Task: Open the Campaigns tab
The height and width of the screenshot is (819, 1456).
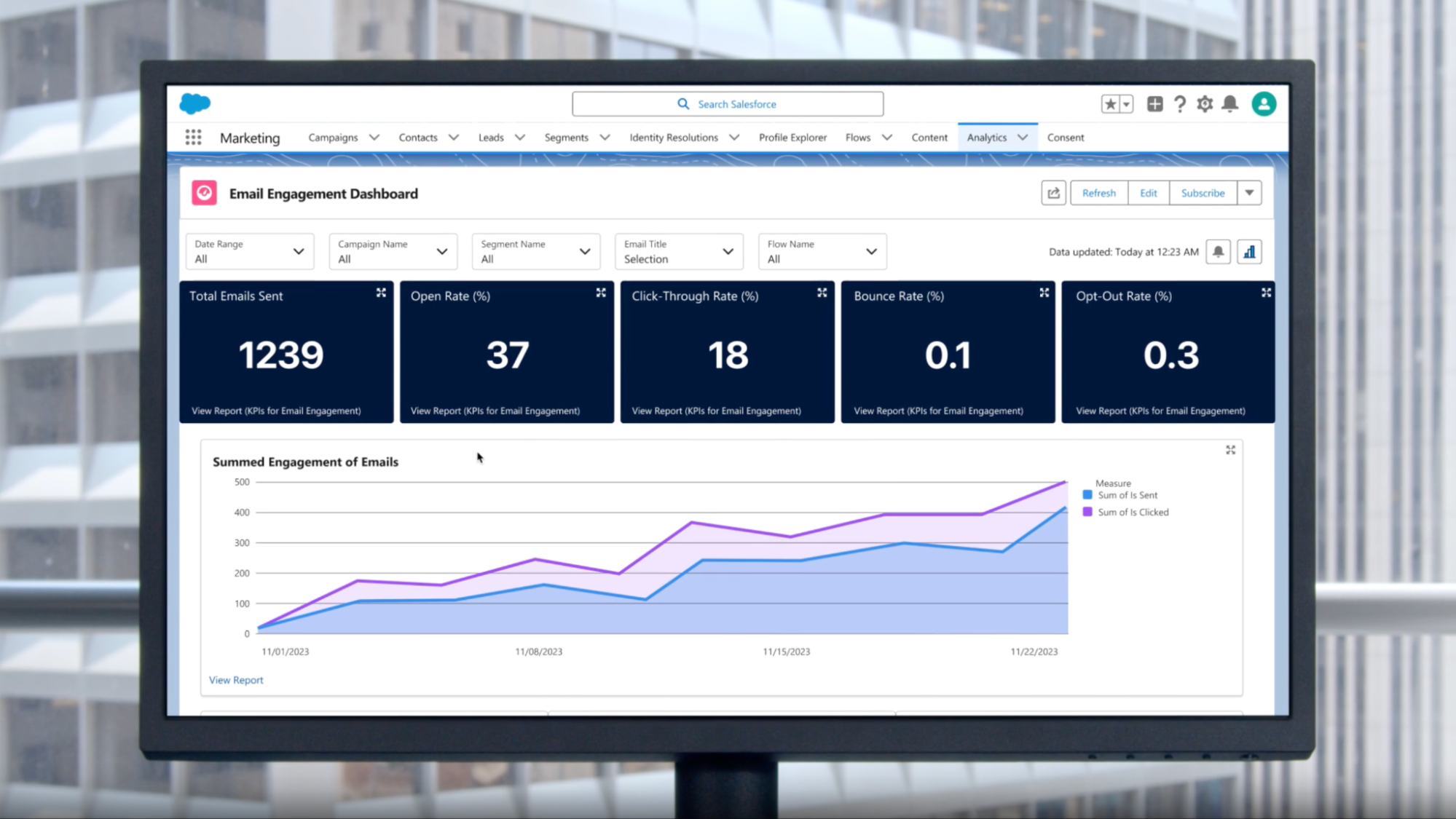Action: [x=333, y=137]
